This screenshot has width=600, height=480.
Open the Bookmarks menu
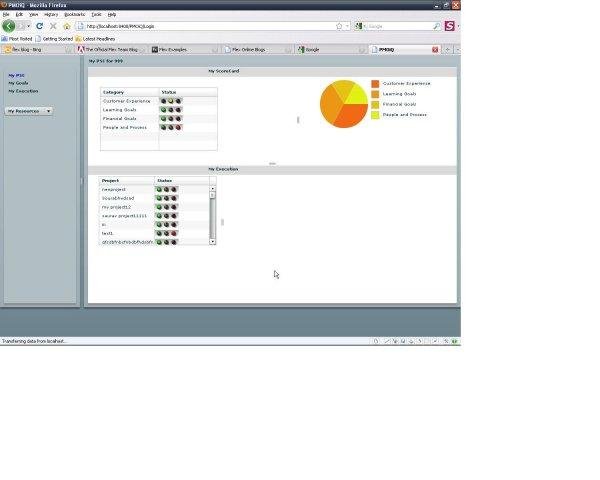75,15
